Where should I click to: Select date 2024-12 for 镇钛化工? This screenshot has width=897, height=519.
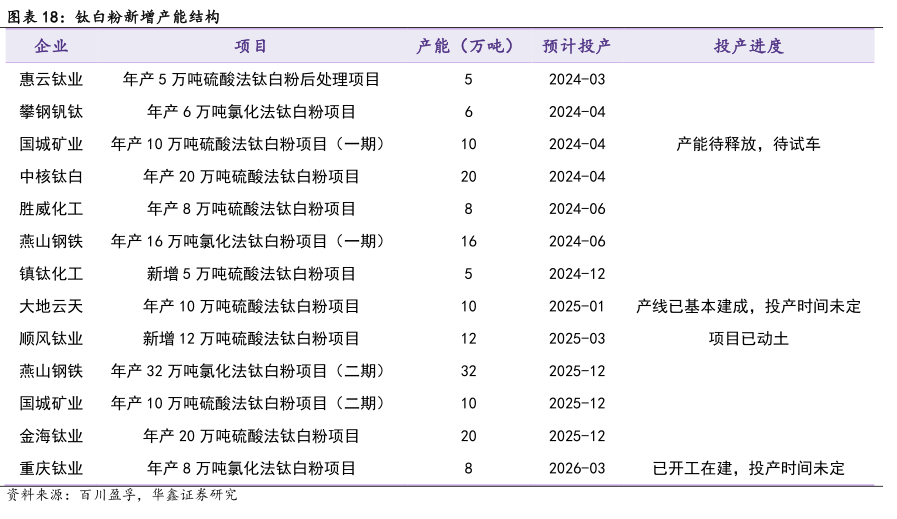(577, 274)
